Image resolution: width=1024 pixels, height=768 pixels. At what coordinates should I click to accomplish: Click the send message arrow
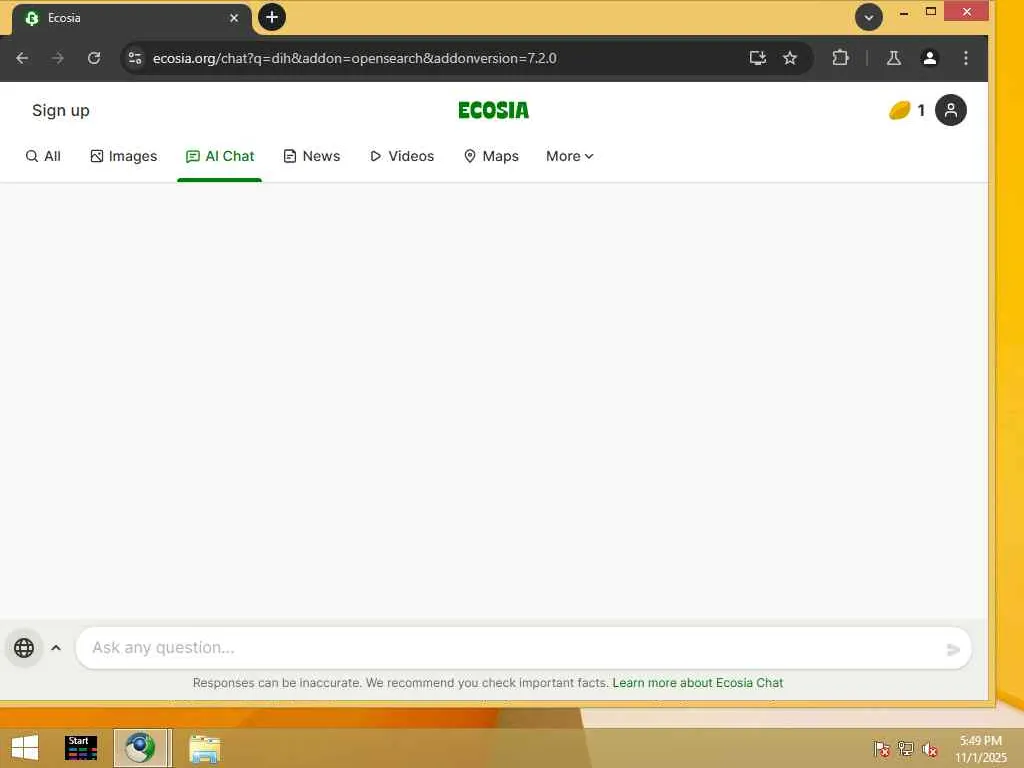coord(953,649)
